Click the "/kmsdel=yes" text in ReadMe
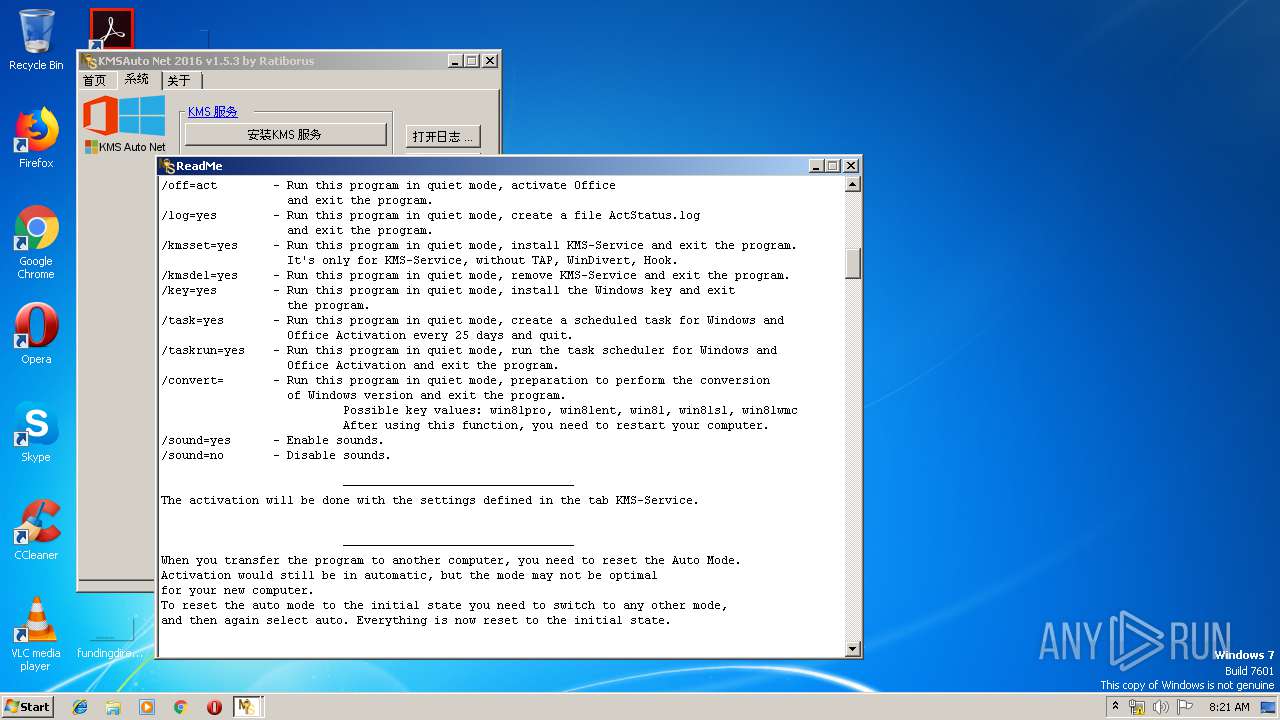 [200, 275]
